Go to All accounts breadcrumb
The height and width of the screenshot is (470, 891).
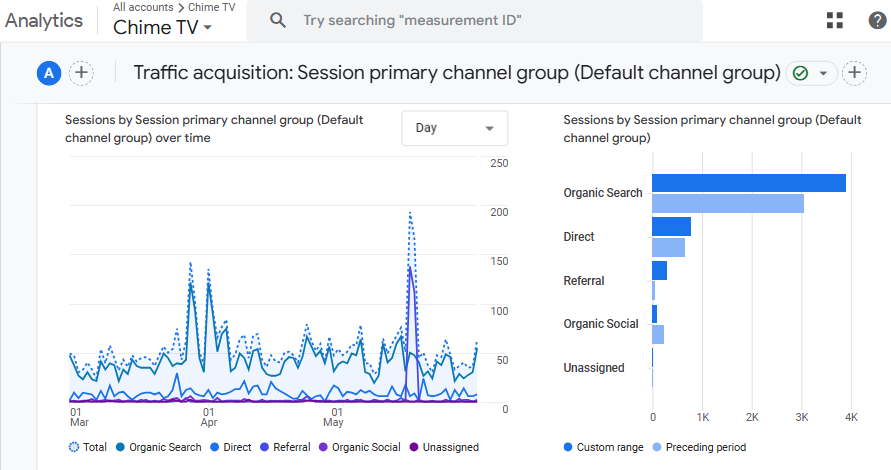[x=143, y=7]
